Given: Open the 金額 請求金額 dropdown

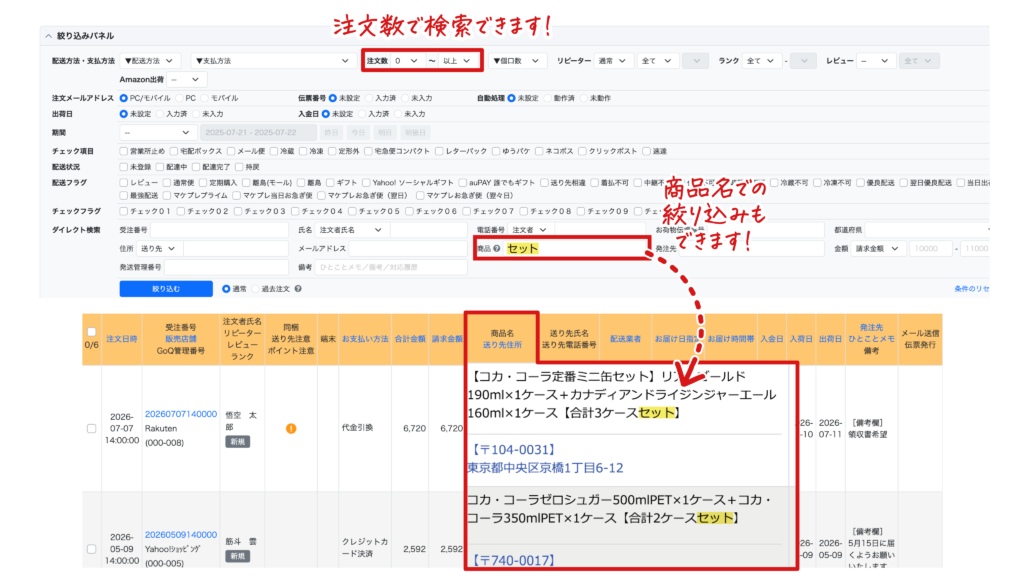Looking at the screenshot, I should tap(878, 249).
